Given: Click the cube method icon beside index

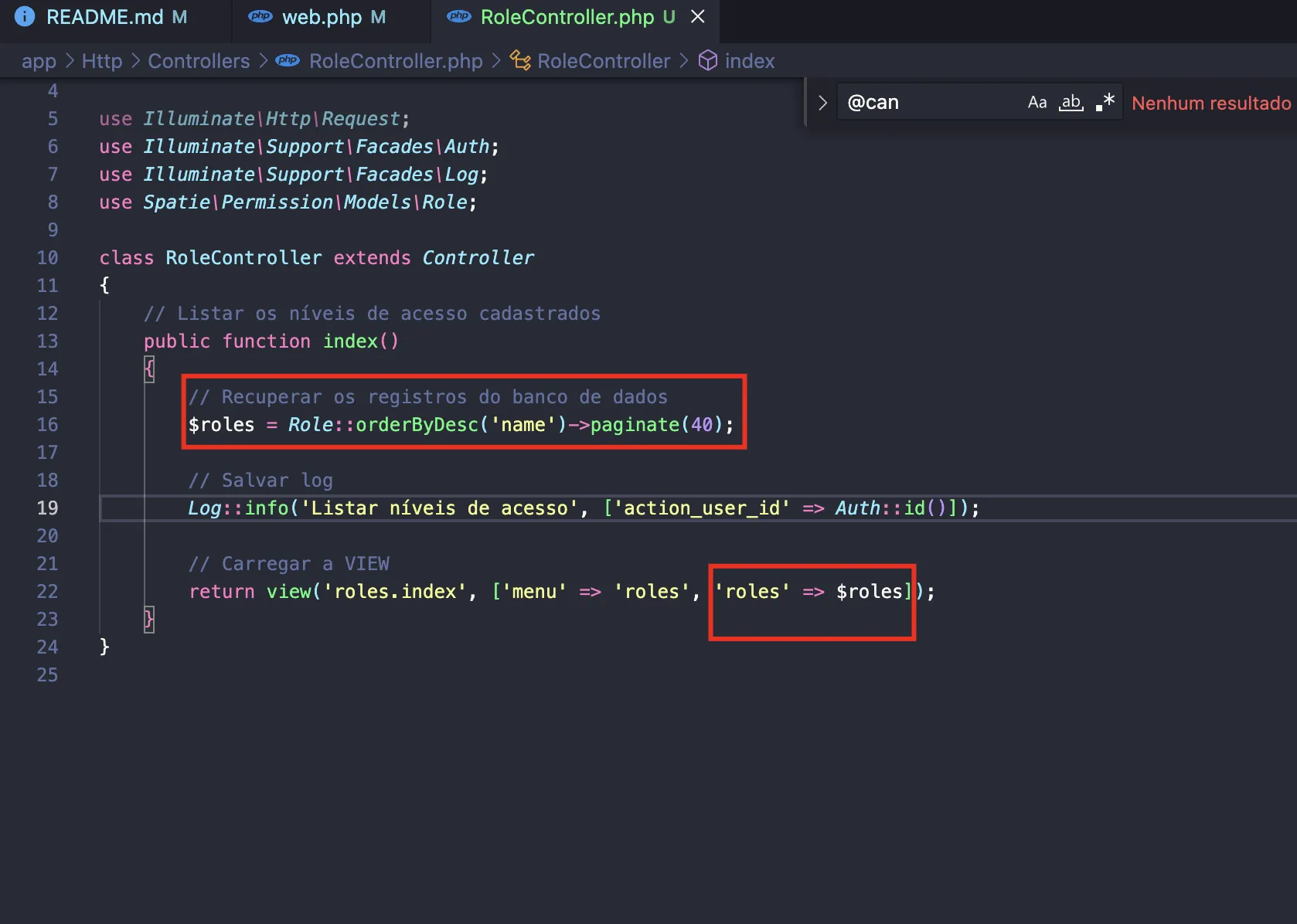Looking at the screenshot, I should (x=707, y=61).
